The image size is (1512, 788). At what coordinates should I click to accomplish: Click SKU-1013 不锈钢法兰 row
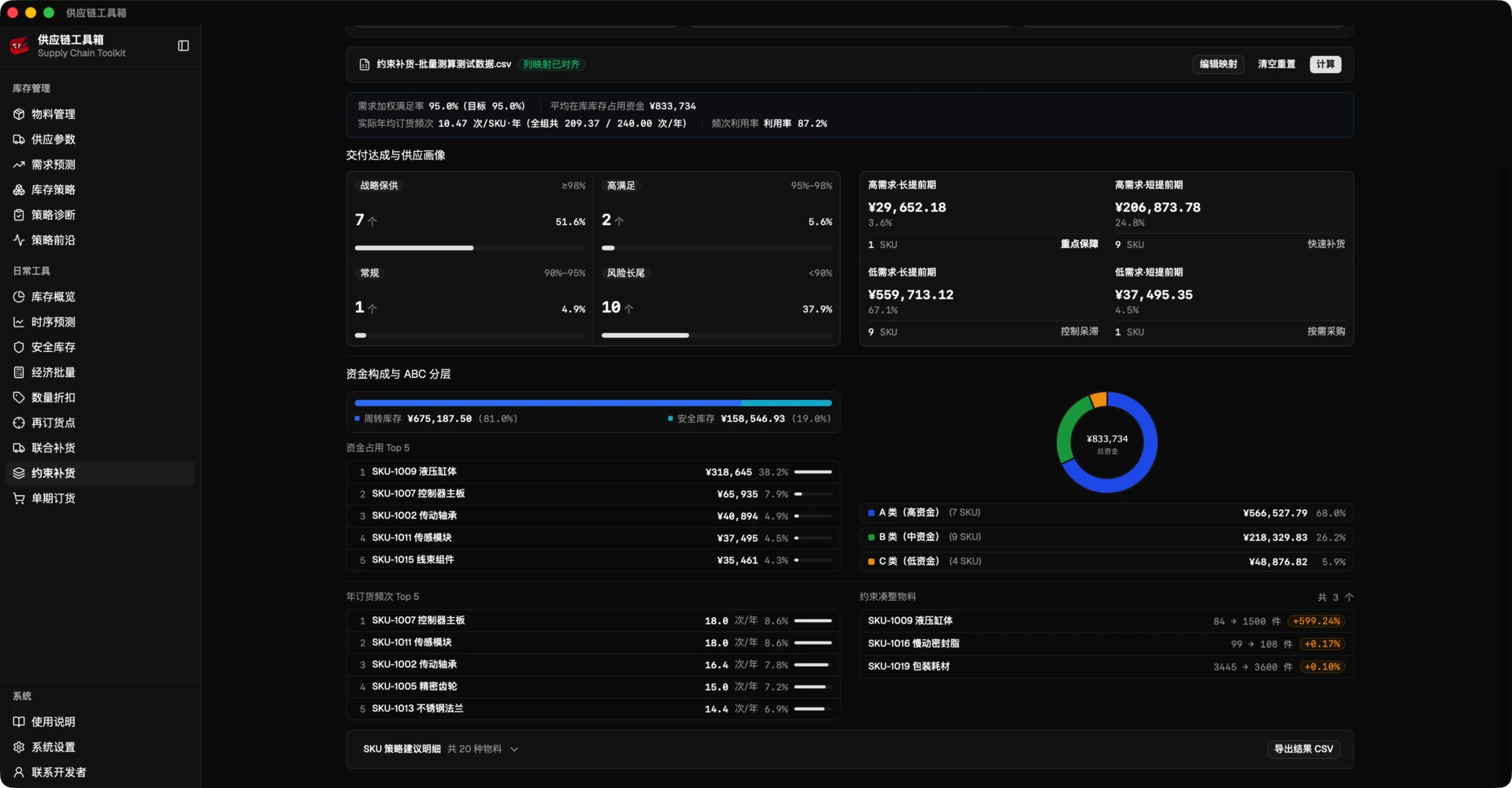pos(593,709)
